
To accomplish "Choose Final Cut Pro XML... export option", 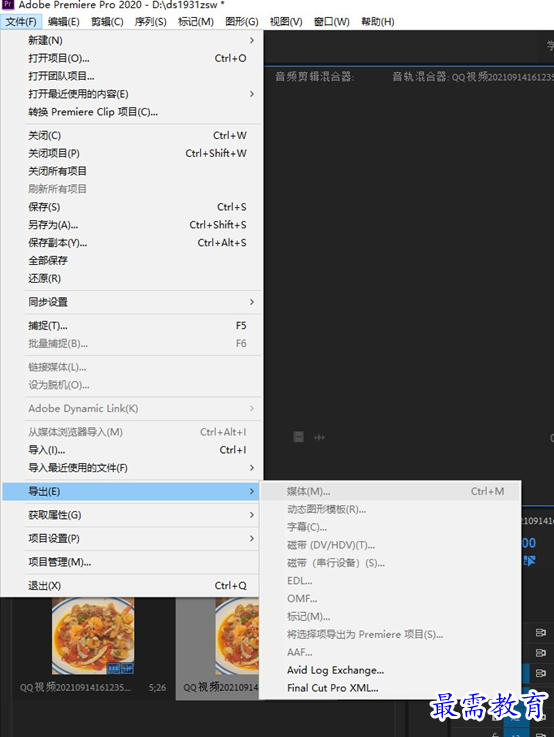I will tap(390, 688).
